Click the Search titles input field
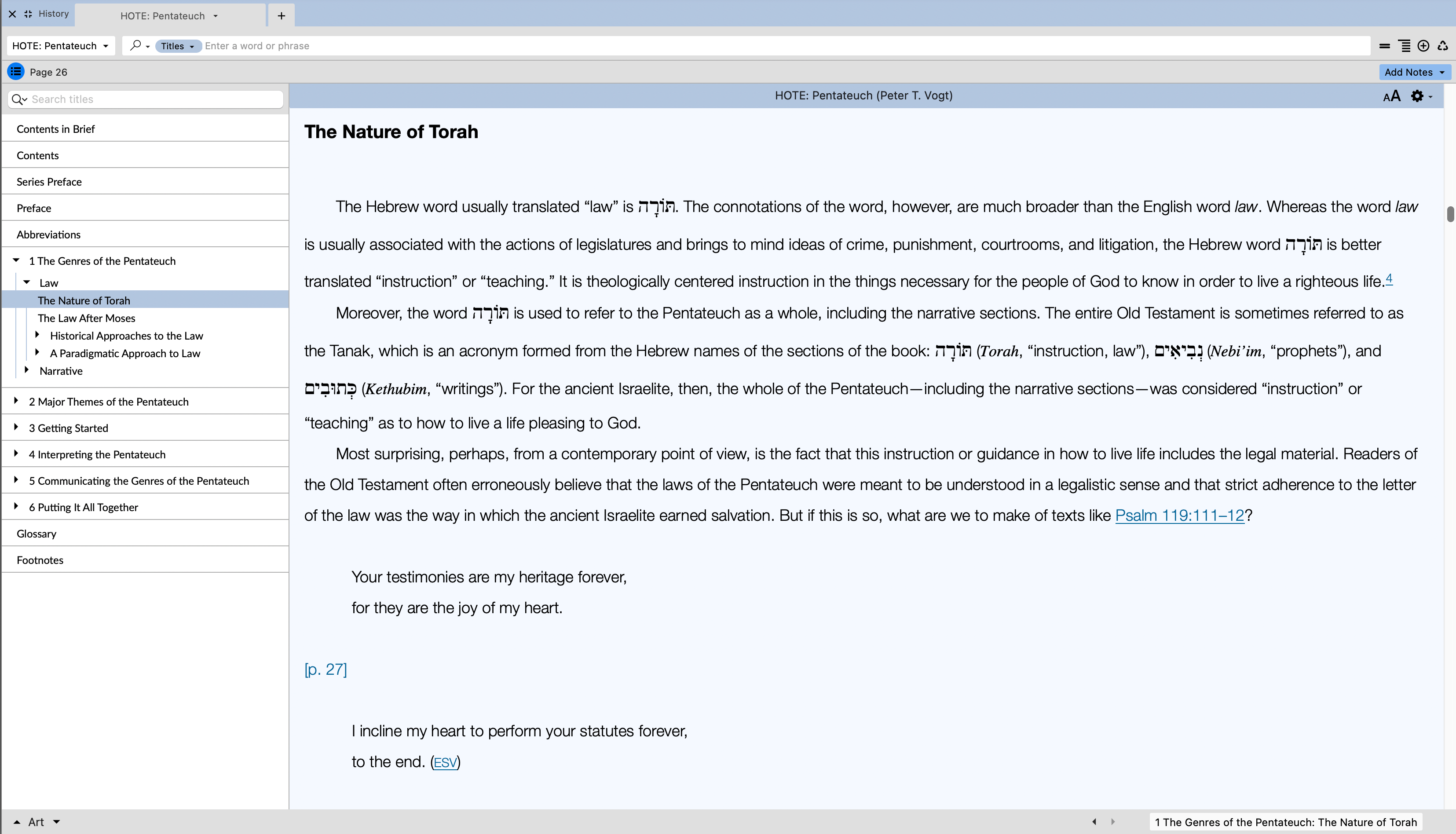Image resolution: width=1456 pixels, height=834 pixels. [155, 99]
